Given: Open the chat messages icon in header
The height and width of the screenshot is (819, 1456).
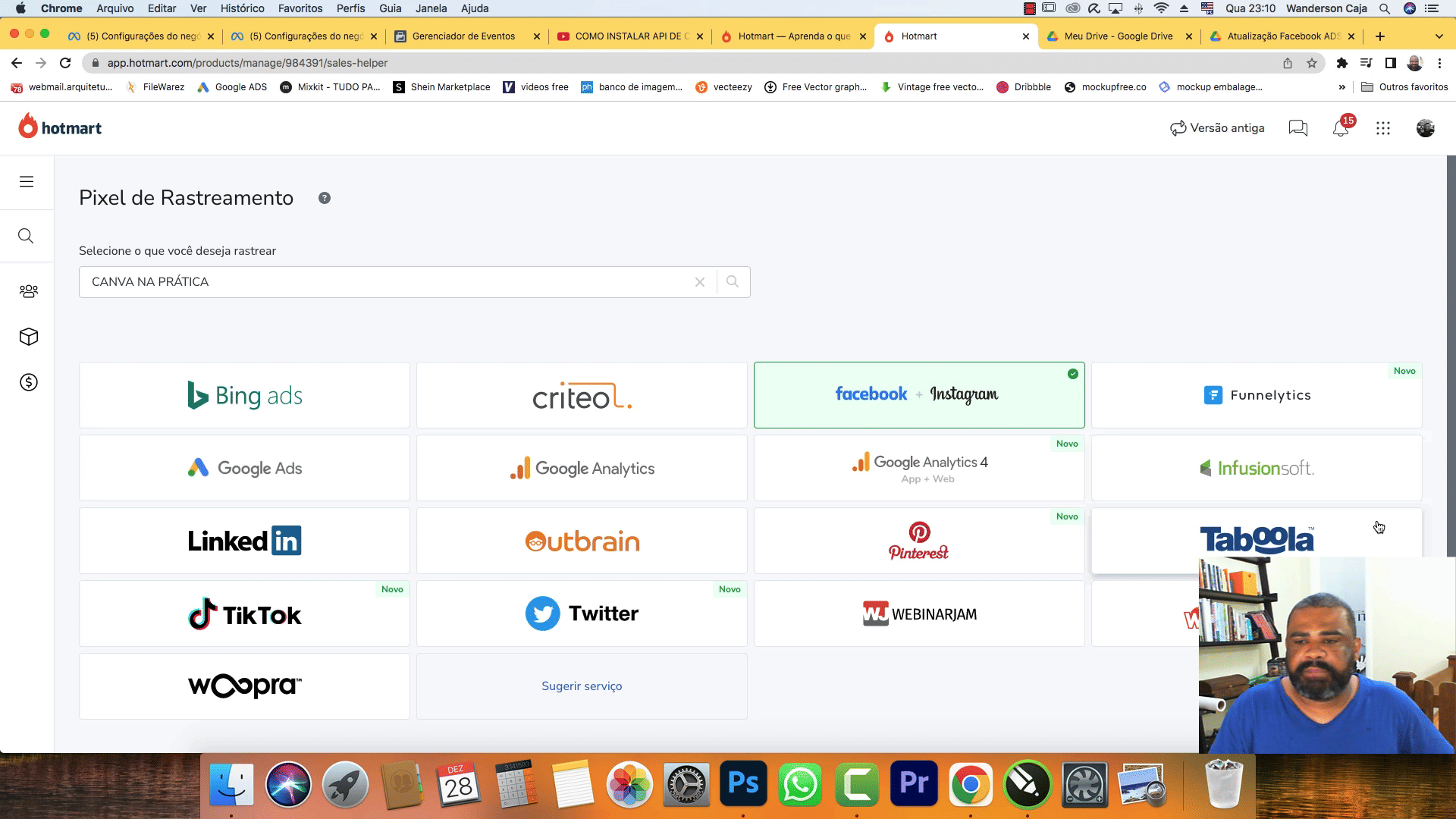Looking at the screenshot, I should 1298,128.
